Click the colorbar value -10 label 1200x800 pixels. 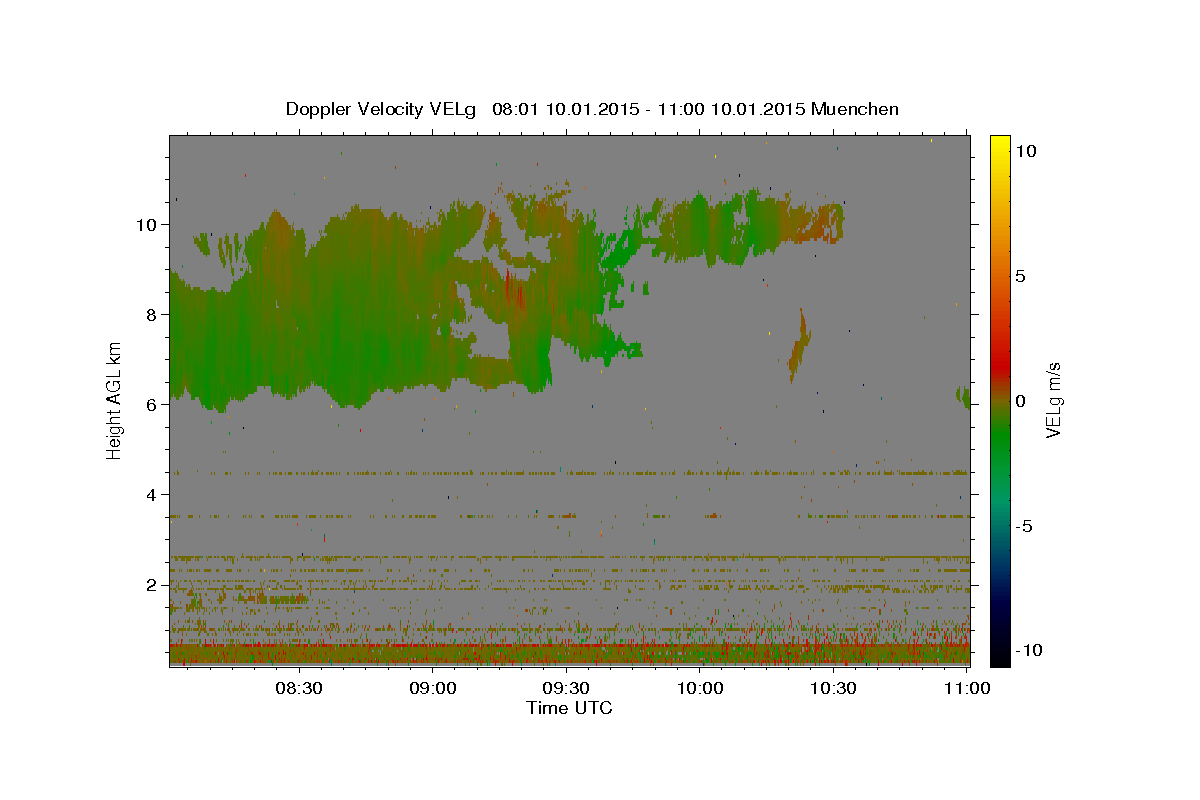1029,650
